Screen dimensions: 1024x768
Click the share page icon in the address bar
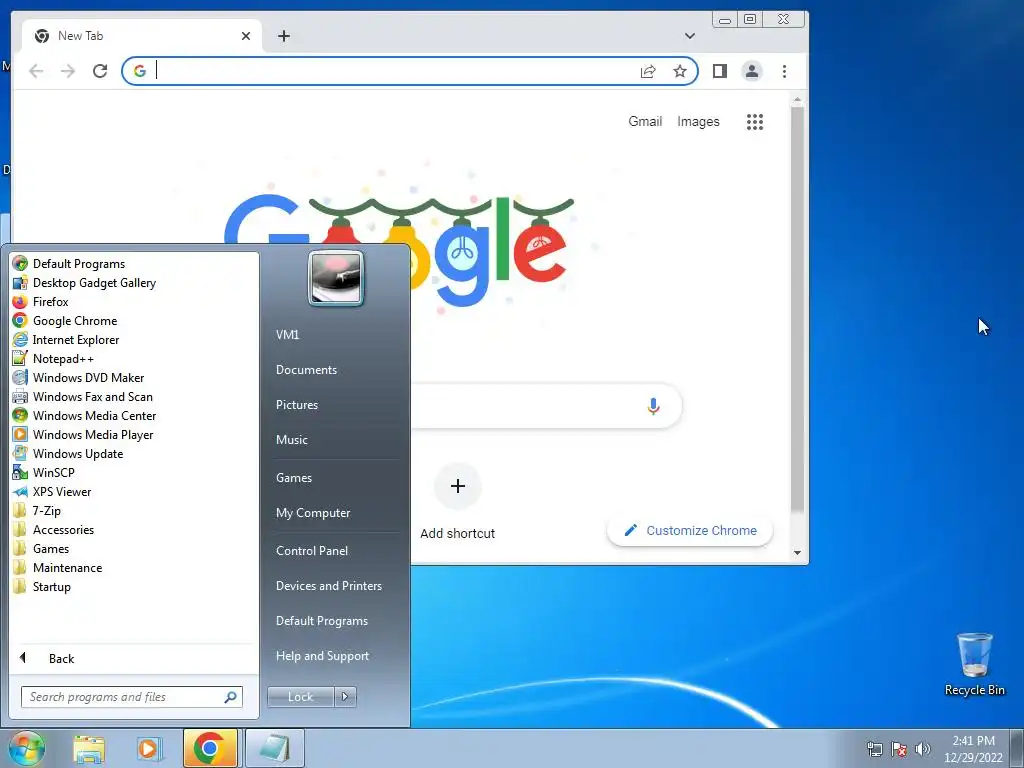coord(648,71)
